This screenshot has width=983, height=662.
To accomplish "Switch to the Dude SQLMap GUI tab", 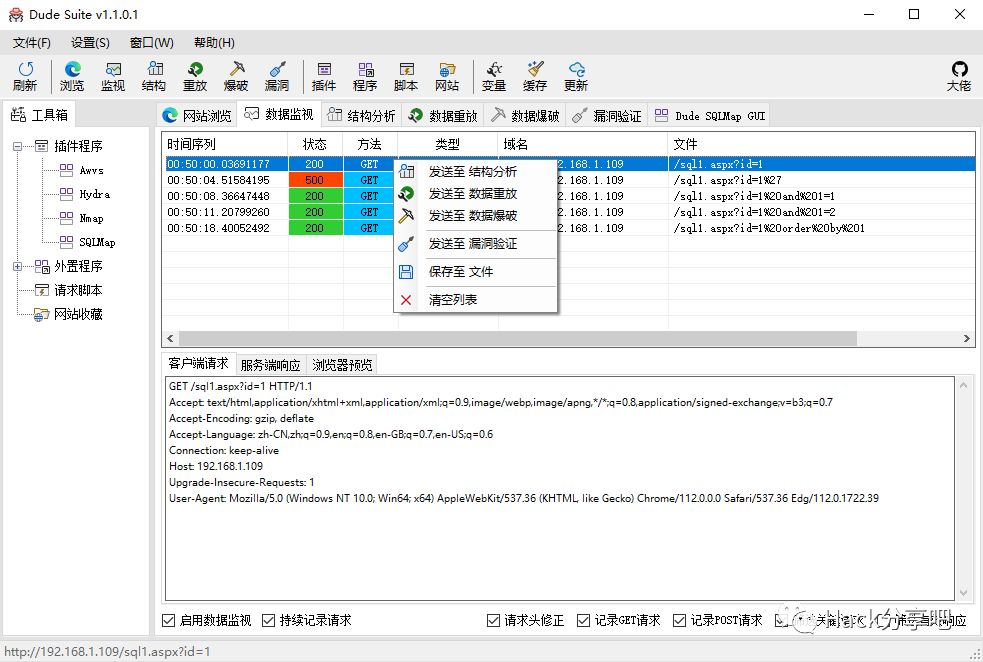I will (x=710, y=115).
